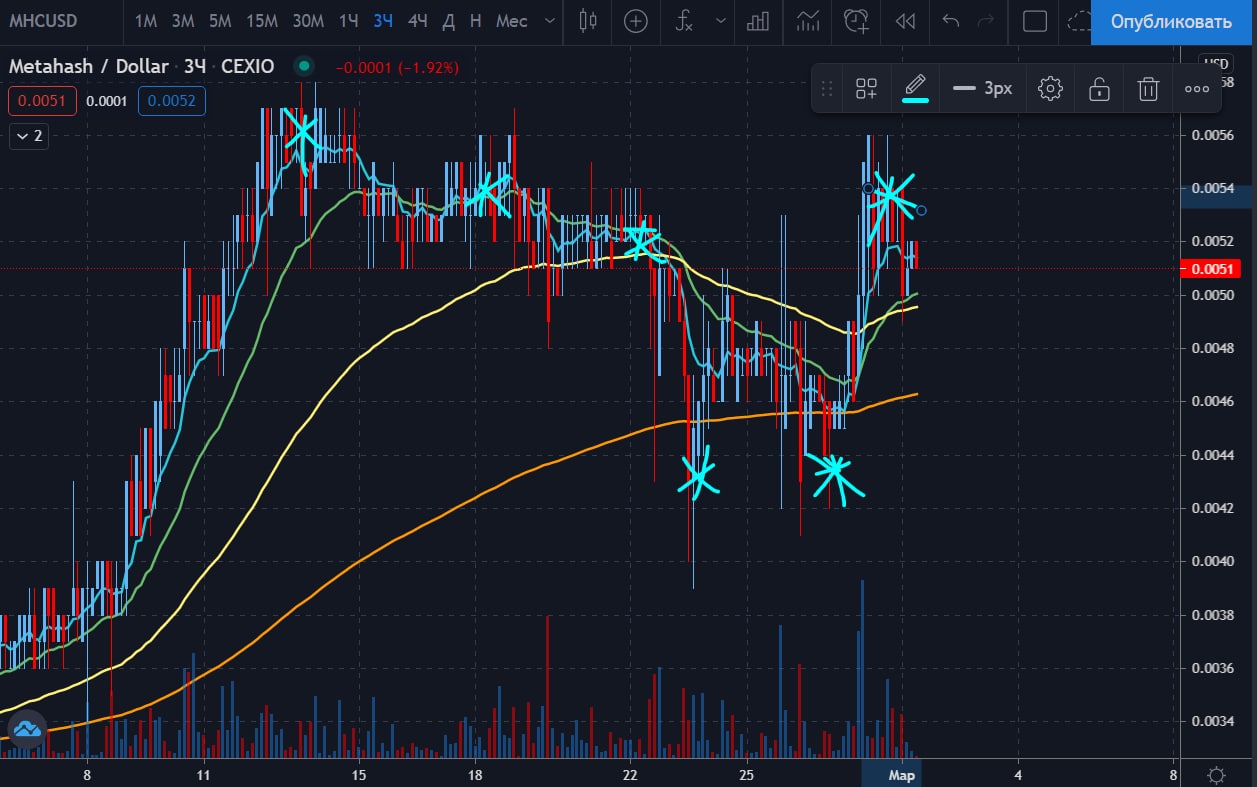Select the Д daily timeframe
The width and height of the screenshot is (1257, 787).
tap(449, 21)
